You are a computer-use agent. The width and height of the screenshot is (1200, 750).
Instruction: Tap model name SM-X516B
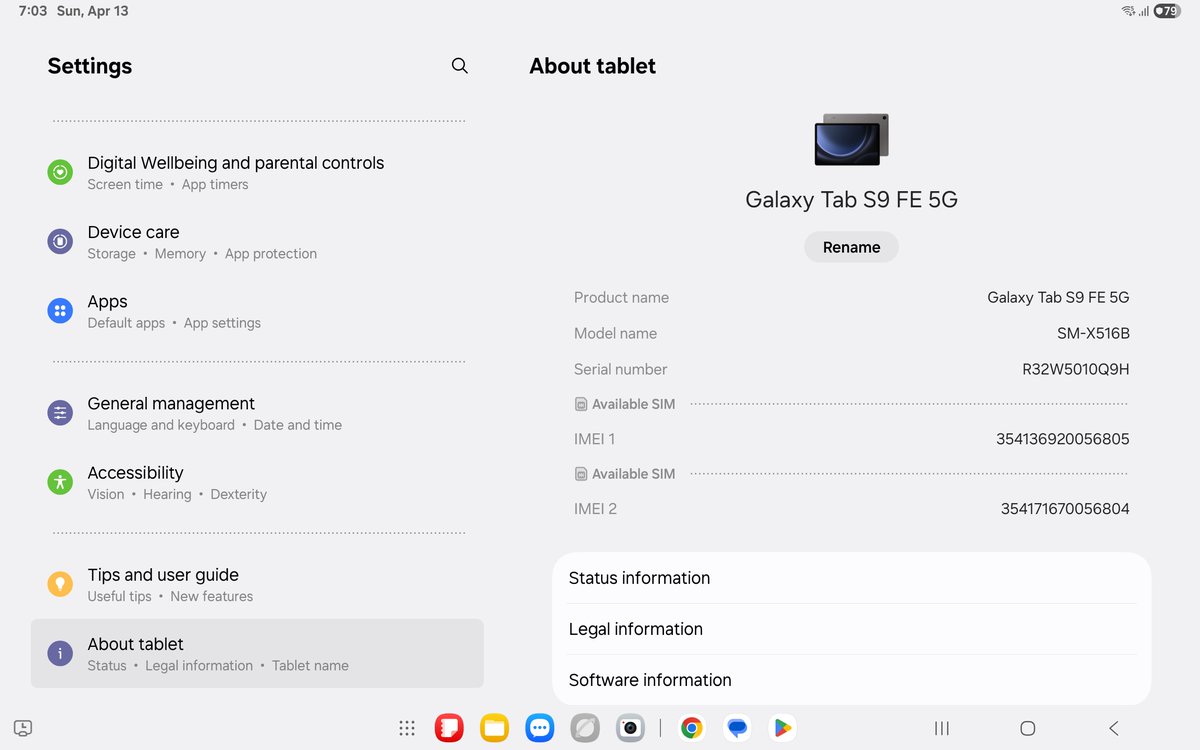coord(1093,334)
